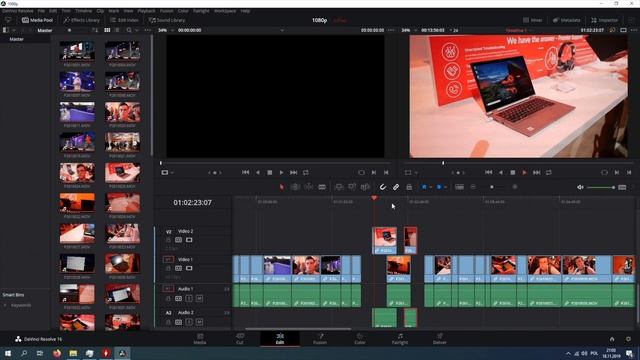The height and width of the screenshot is (360, 640).
Task: Toggle loop playback in source viewer
Action: pos(306,173)
